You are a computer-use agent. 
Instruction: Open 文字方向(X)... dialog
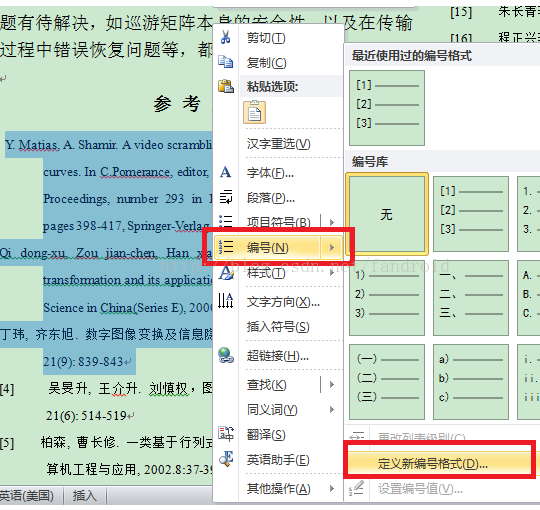283,302
